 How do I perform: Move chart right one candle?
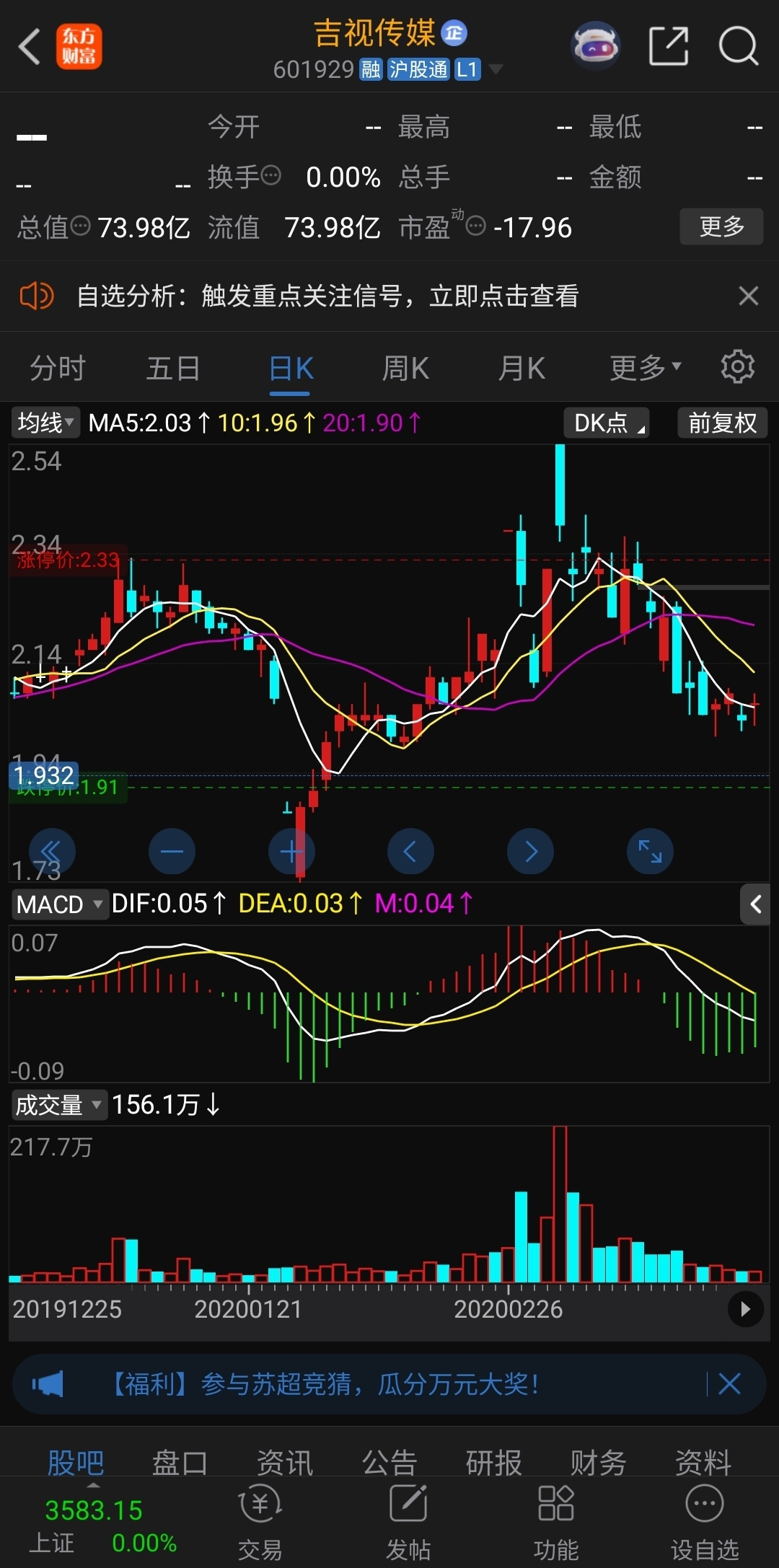click(531, 852)
